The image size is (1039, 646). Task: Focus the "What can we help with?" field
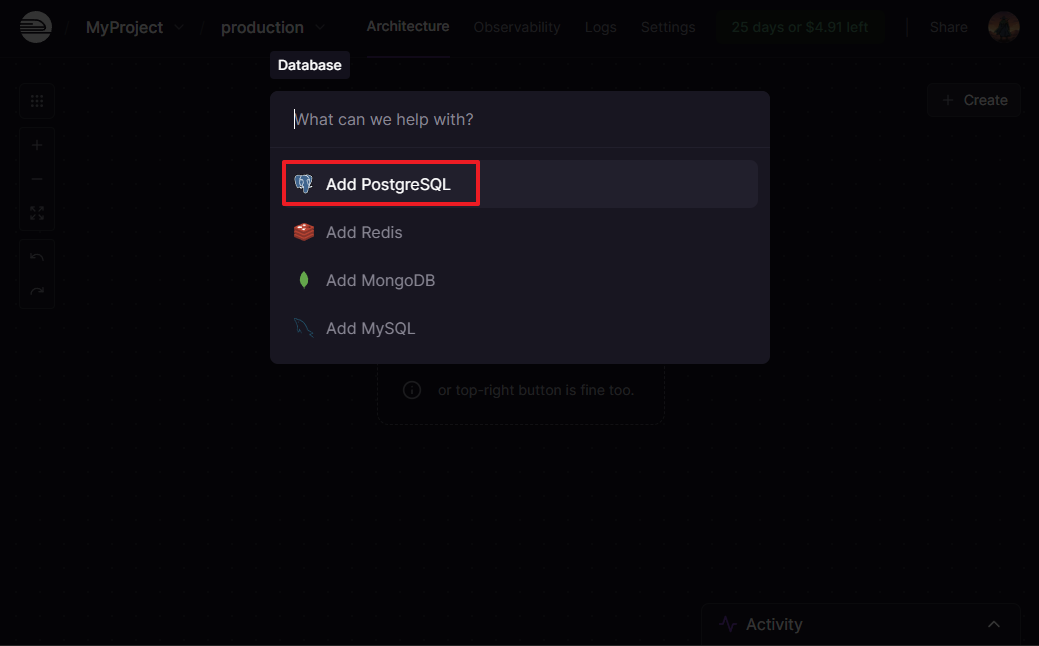520,119
